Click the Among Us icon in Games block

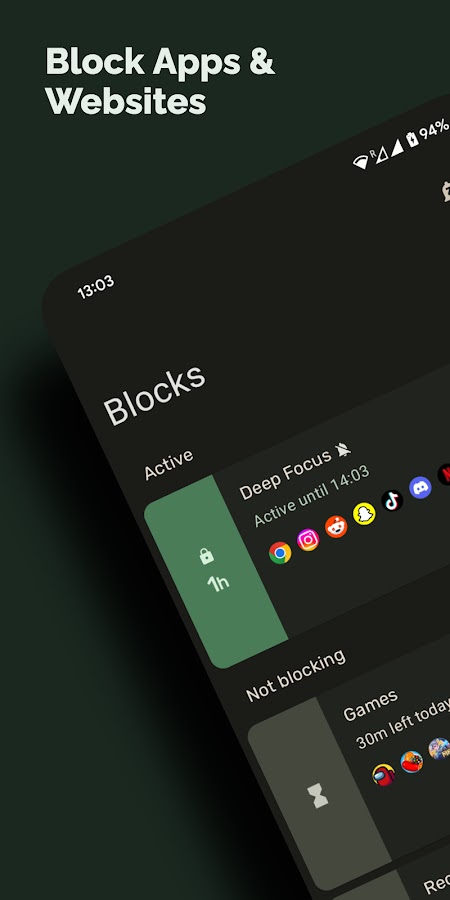point(383,774)
